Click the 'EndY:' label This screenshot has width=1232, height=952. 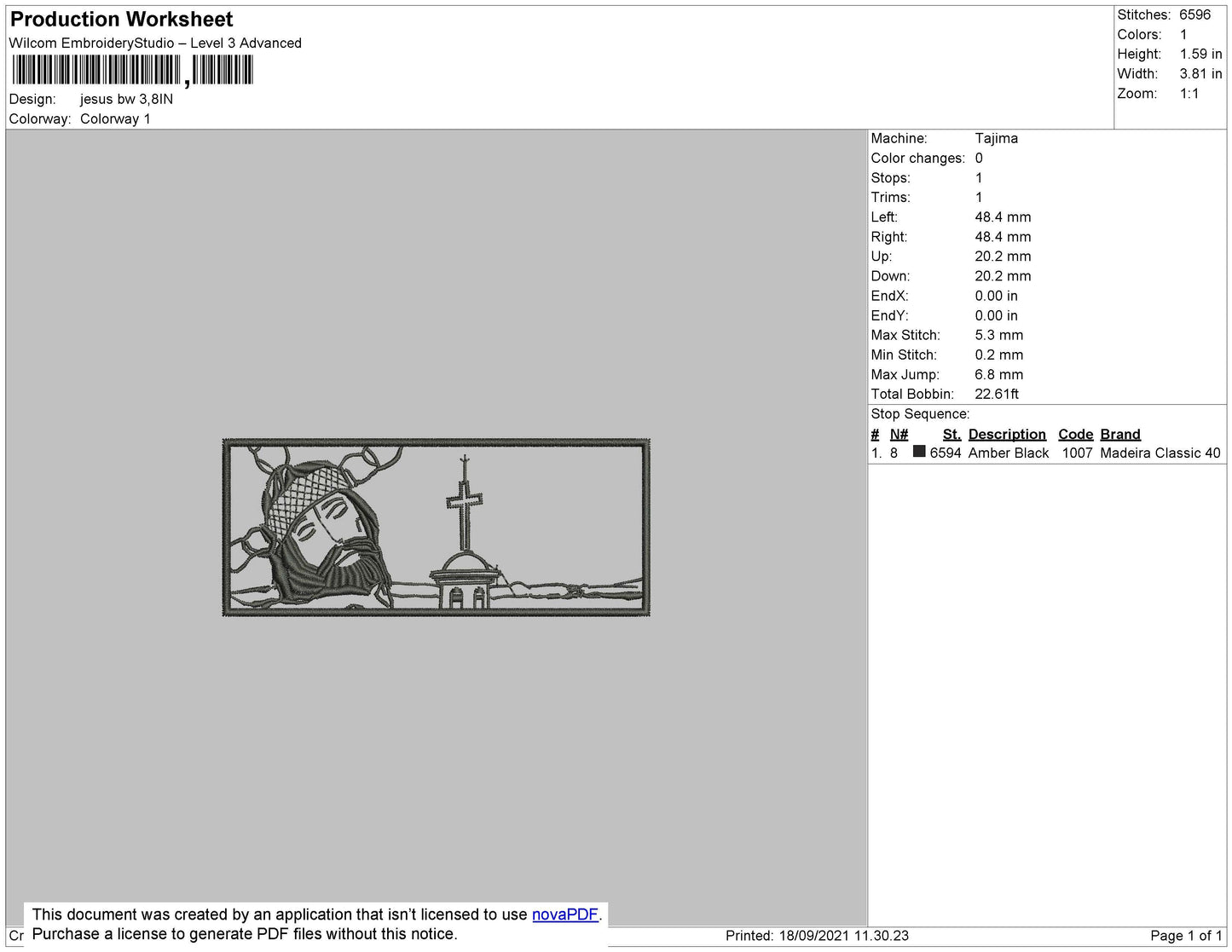[x=889, y=315]
